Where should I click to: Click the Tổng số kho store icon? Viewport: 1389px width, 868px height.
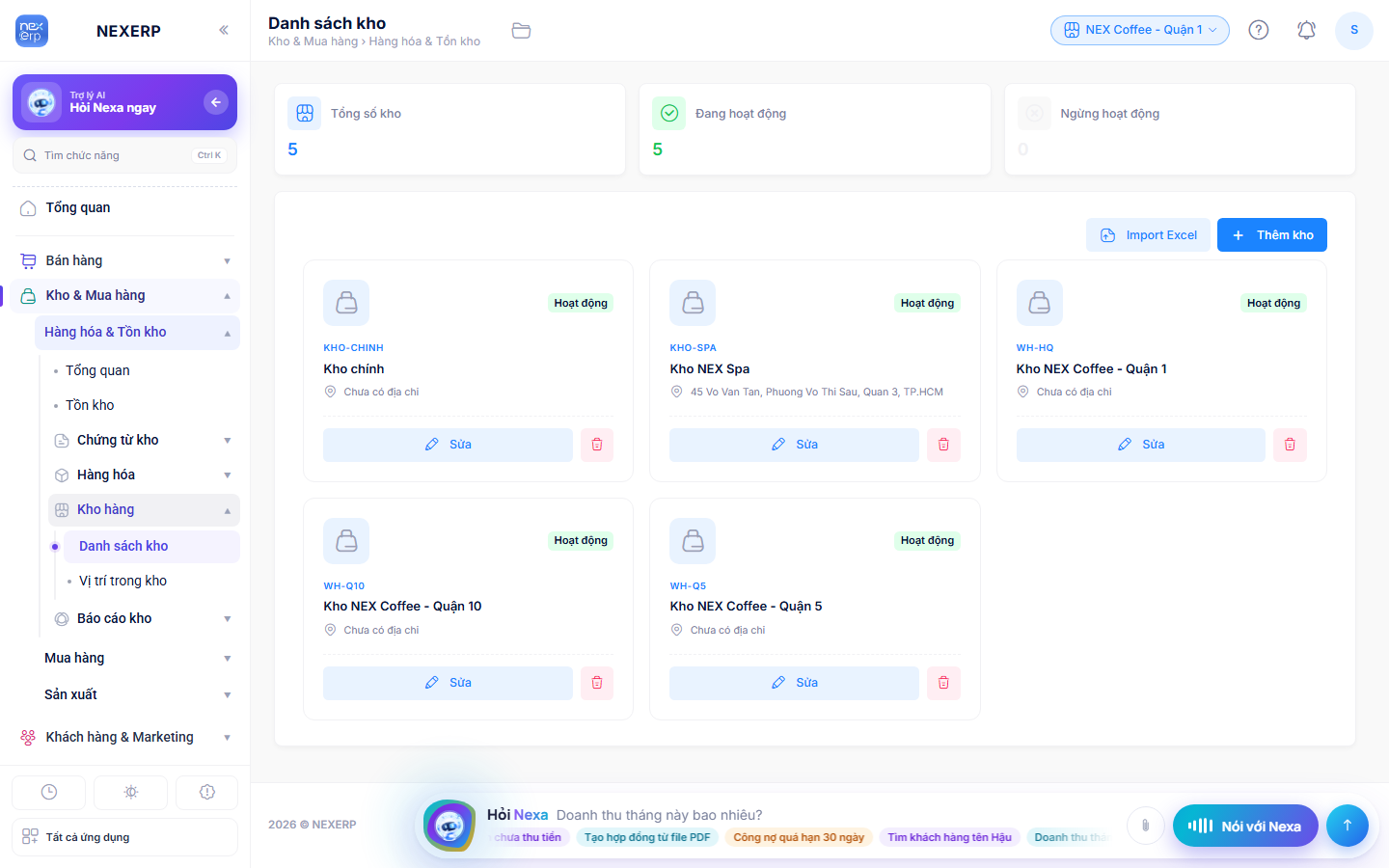click(x=305, y=113)
